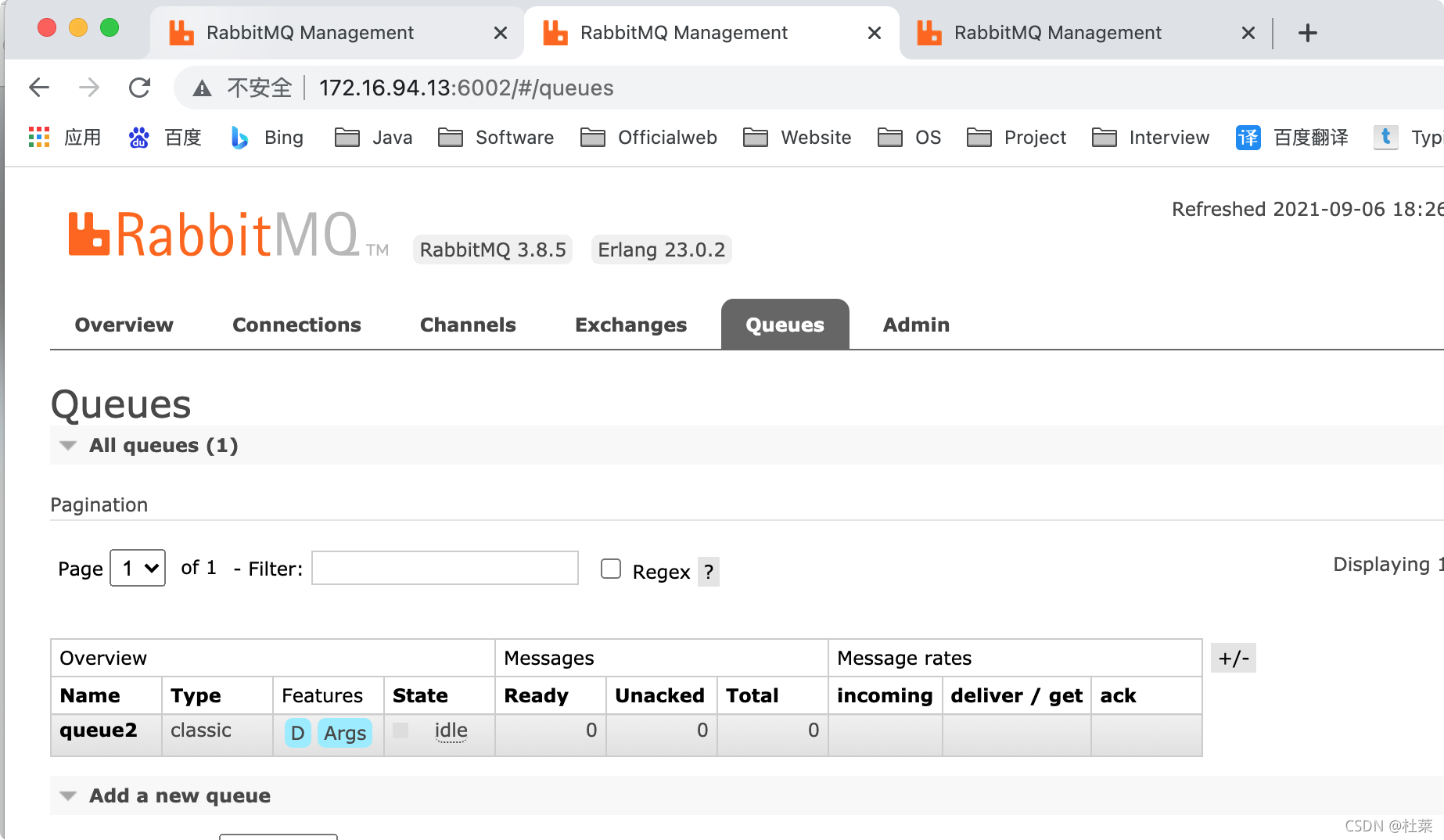Open the Page number dropdown
Screen dimensions: 1444x840
point(138,568)
